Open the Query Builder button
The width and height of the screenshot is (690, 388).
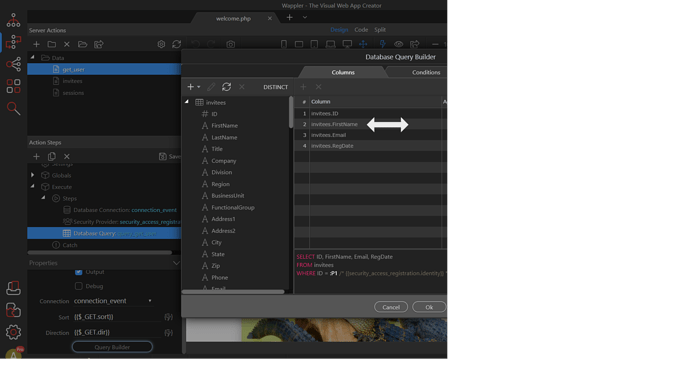click(112, 347)
